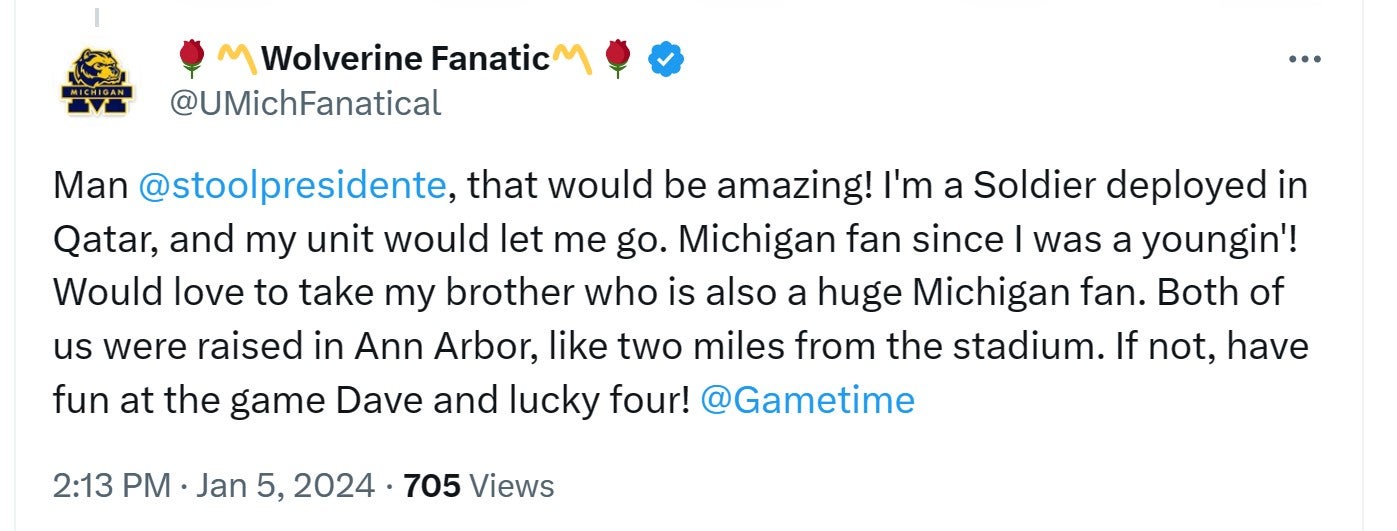Screen dimensions: 1397x531
Task: Visit the @Gametime mentioned profile
Action: pos(808,400)
